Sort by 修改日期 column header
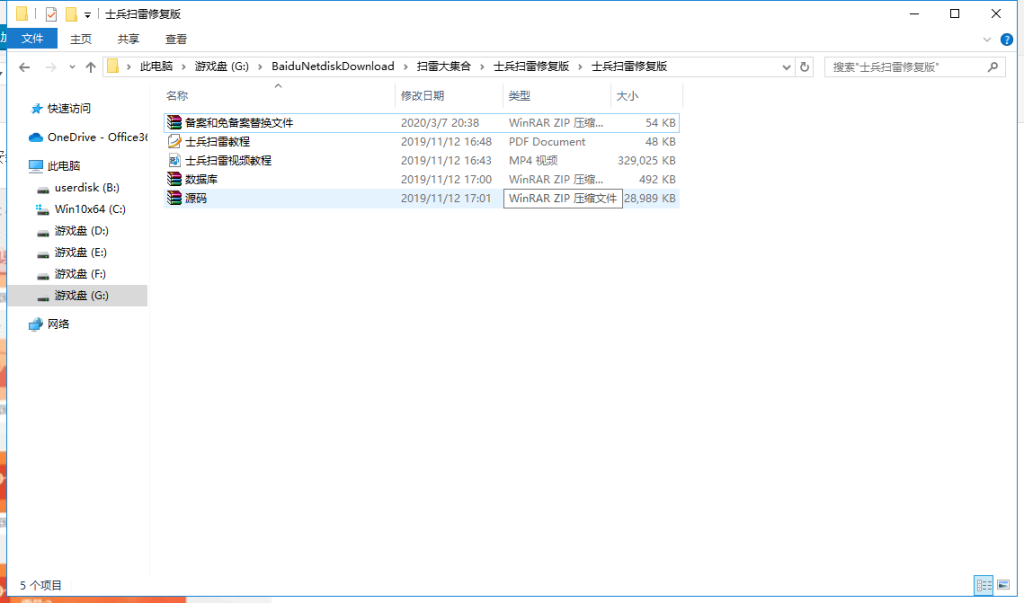The width and height of the screenshot is (1024, 603). click(x=423, y=96)
